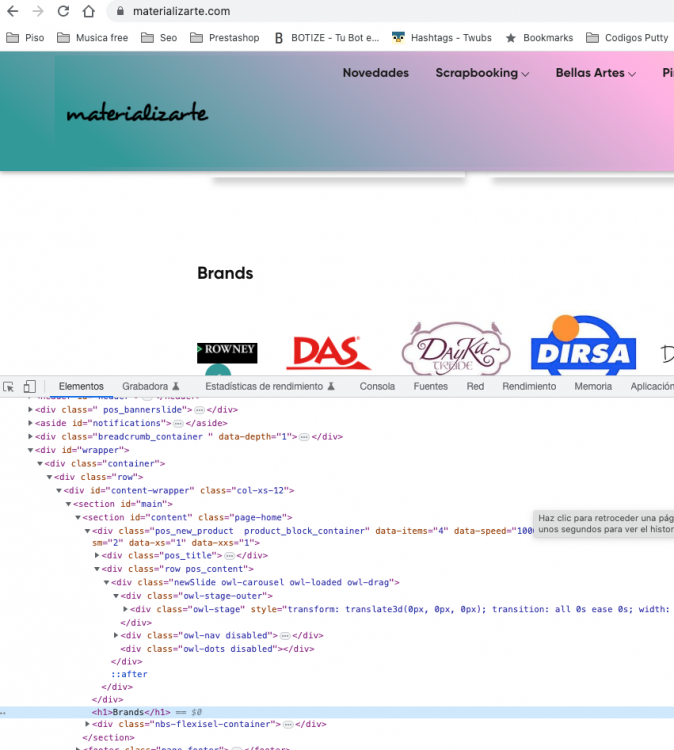The image size is (674, 750).
Task: Open the Bellas Artes dropdown menu
Action: pyautogui.click(x=596, y=73)
